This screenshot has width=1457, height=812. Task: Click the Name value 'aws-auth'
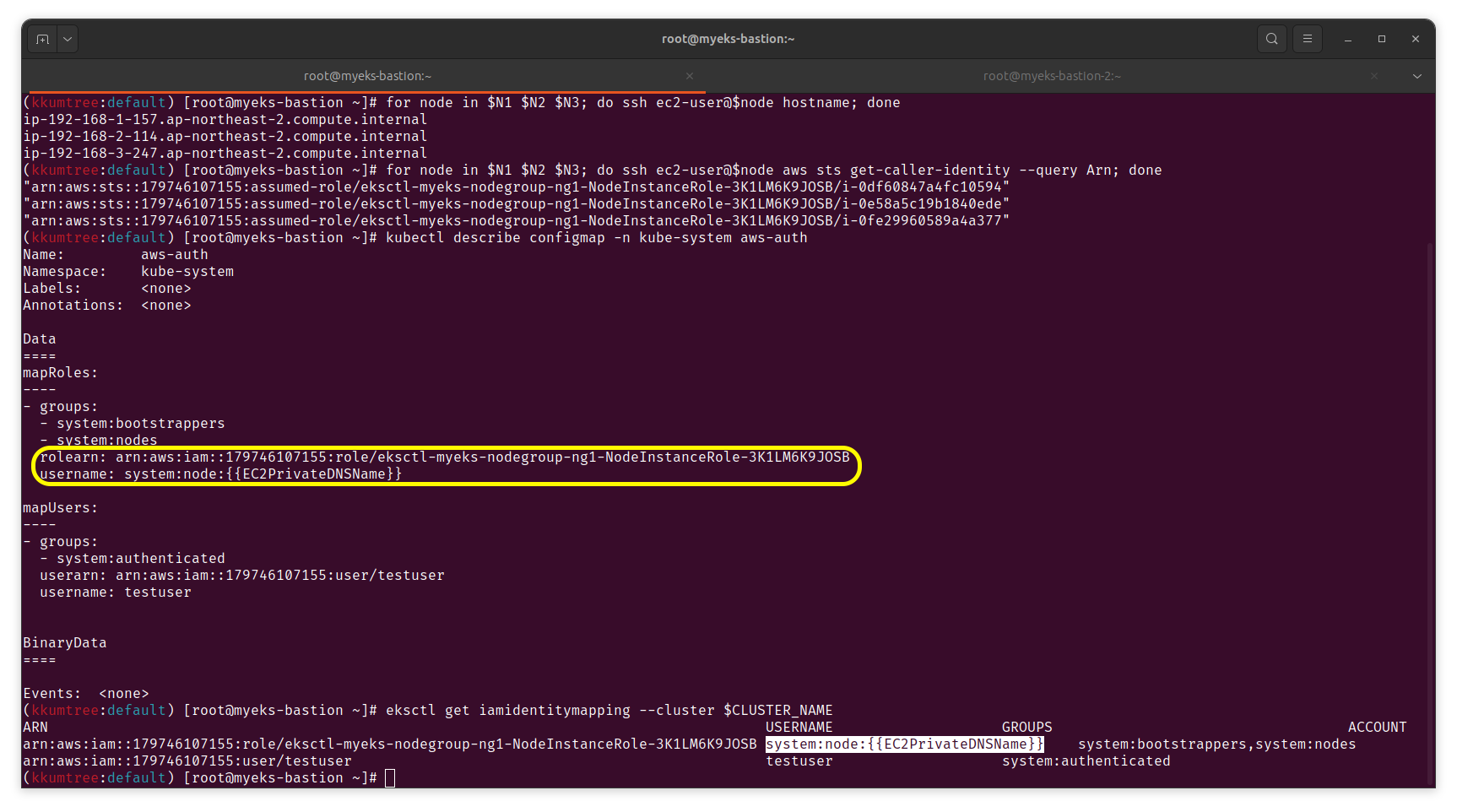pos(174,255)
